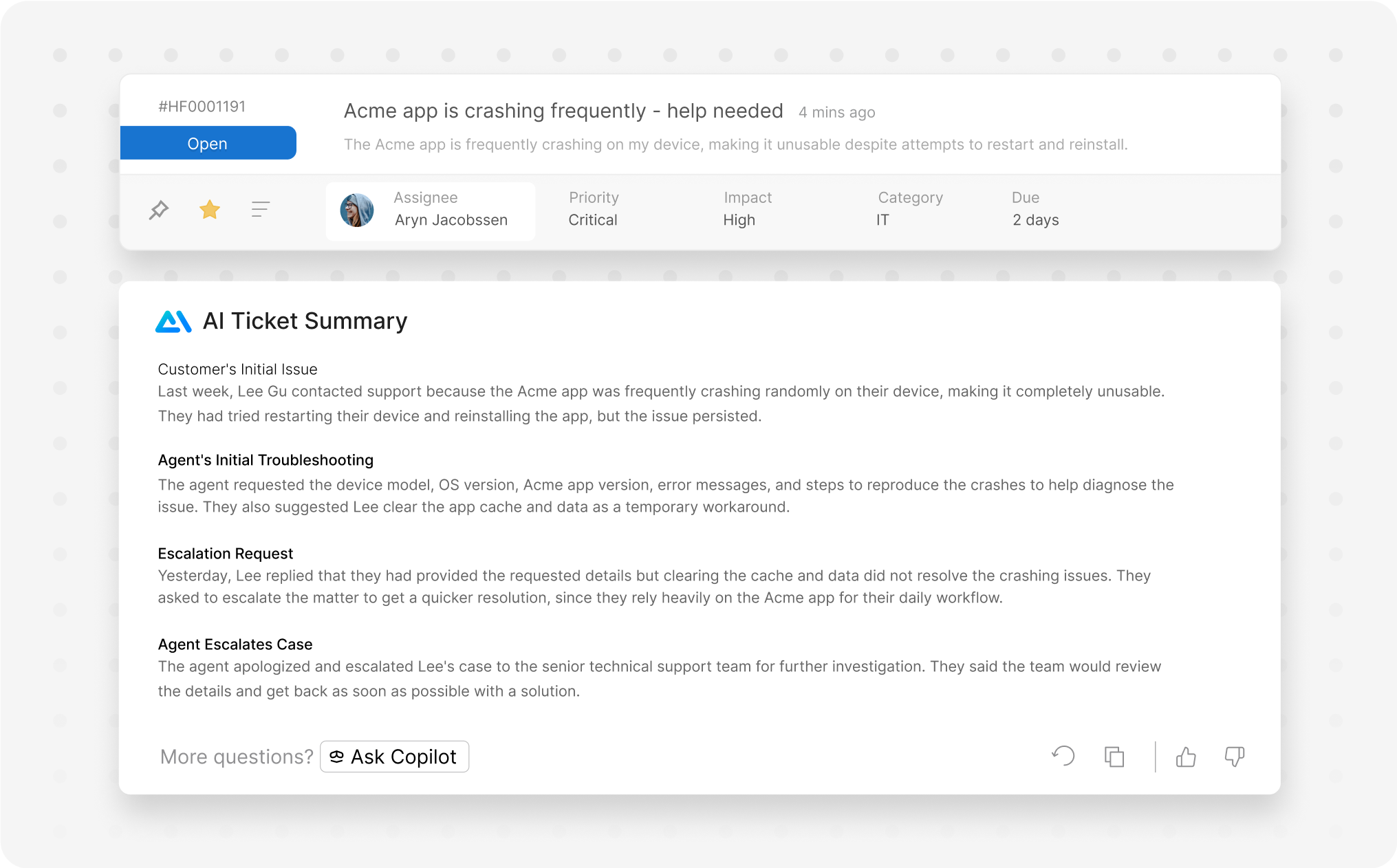Click assignee Aryn Jacobssen avatar
Viewport: 1397px width, 868px height.
357,209
